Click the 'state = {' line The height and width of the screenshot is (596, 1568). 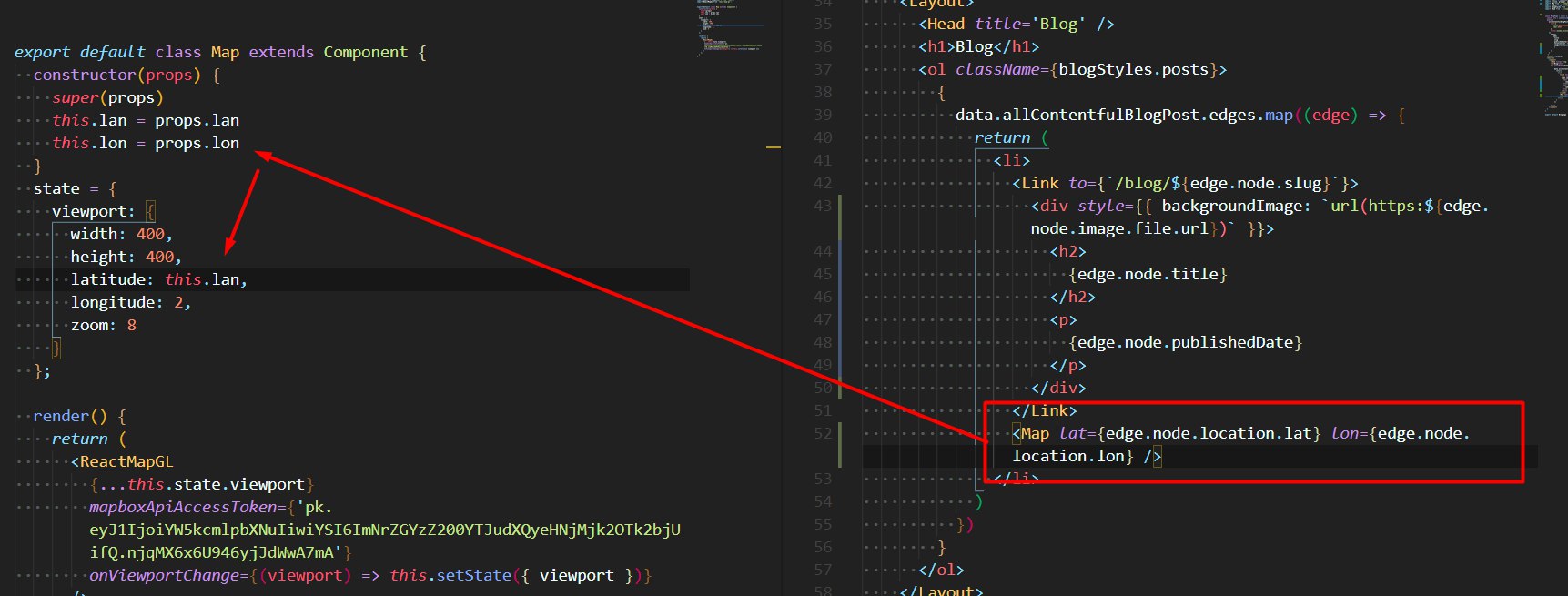coord(76,188)
